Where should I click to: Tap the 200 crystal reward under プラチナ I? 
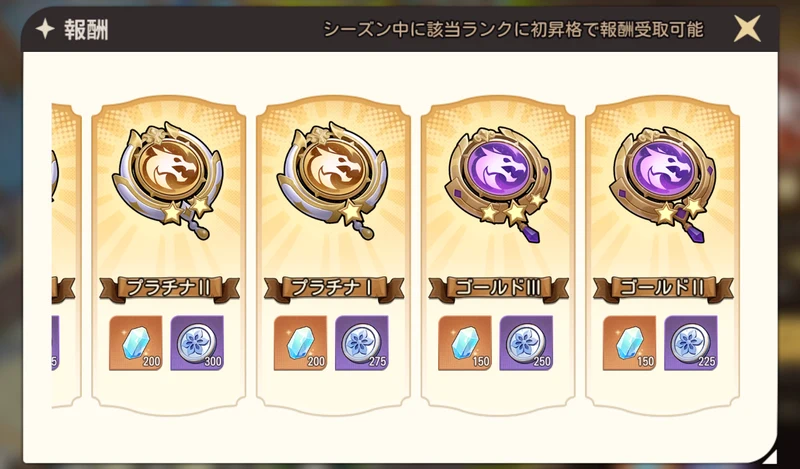click(301, 343)
